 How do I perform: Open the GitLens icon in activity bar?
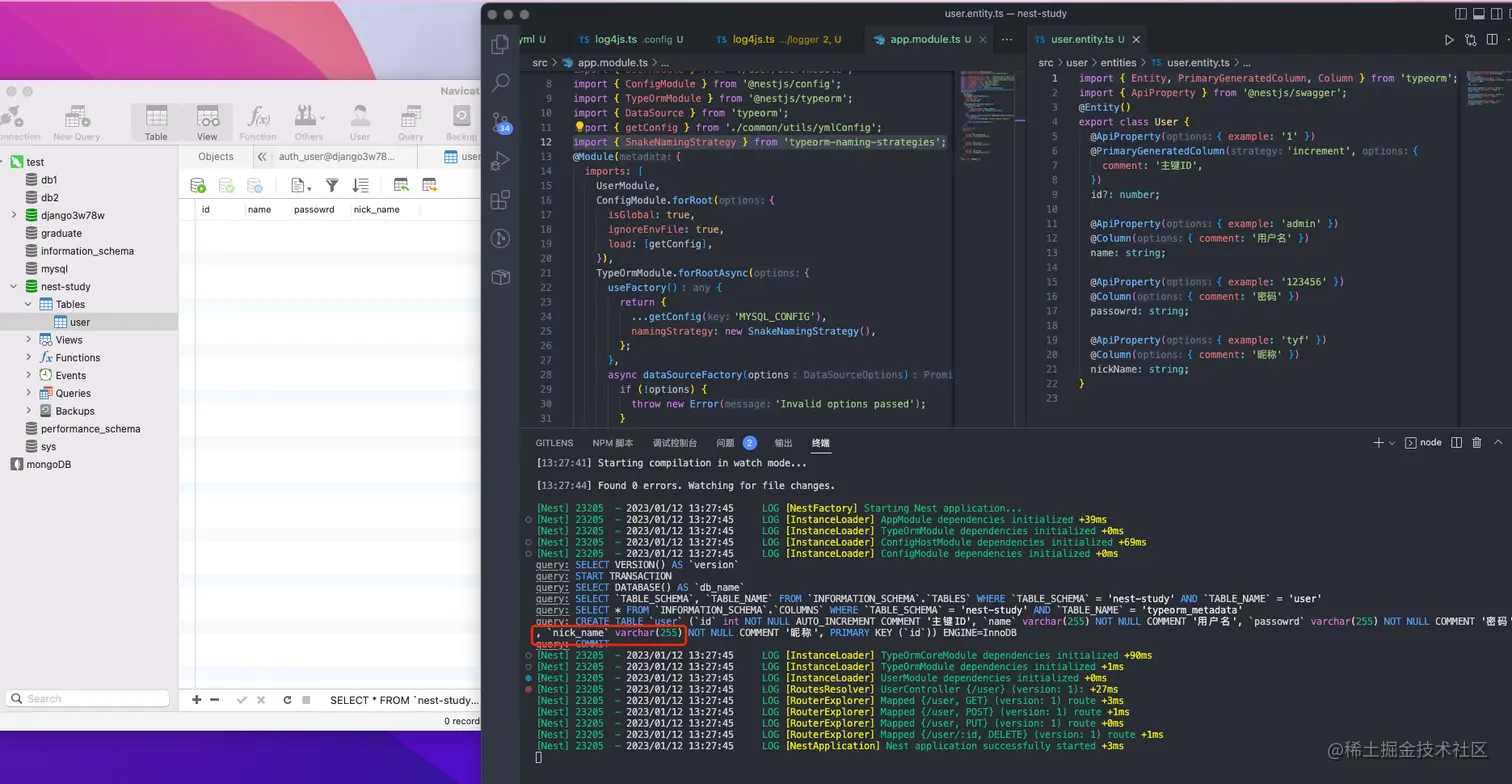pos(501,238)
